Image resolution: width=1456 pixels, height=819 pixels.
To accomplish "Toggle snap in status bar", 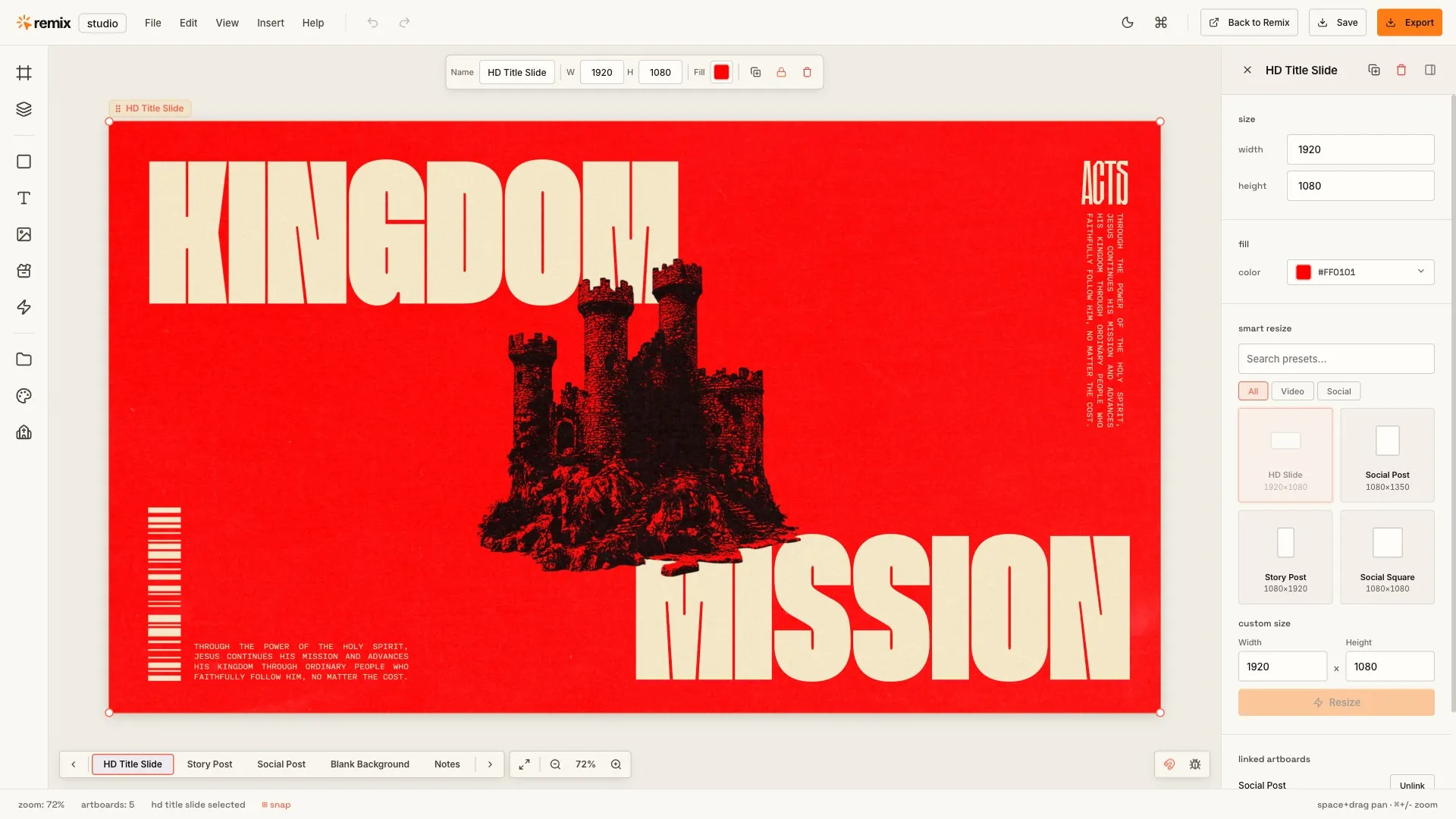I will point(276,805).
